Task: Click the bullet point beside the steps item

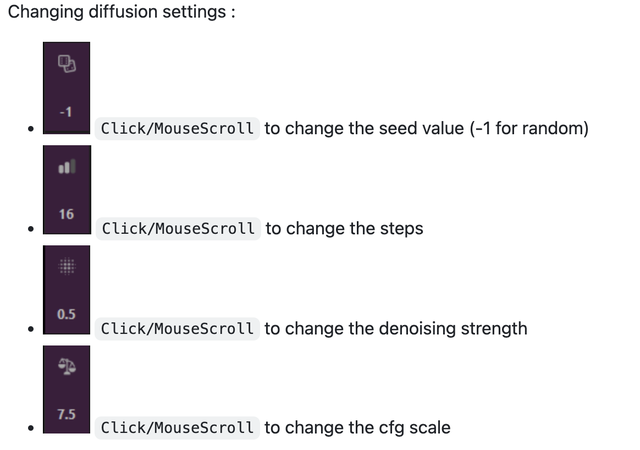Action: coord(35,230)
